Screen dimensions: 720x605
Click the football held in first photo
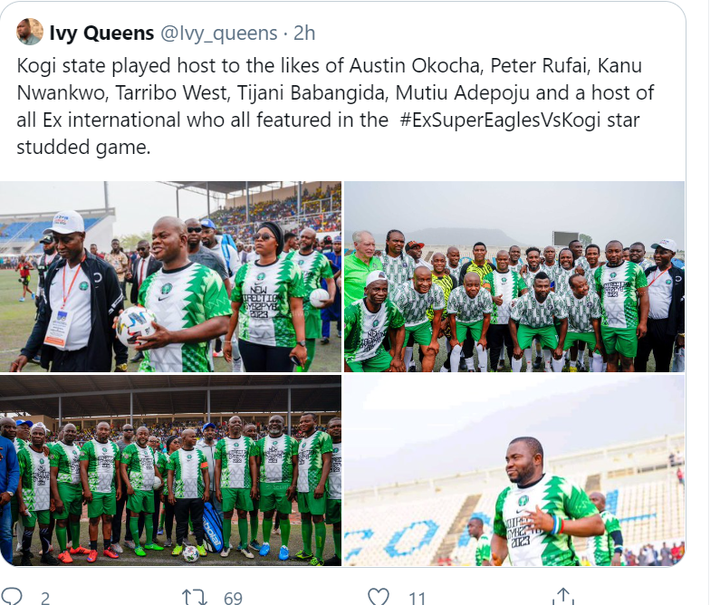[136, 326]
